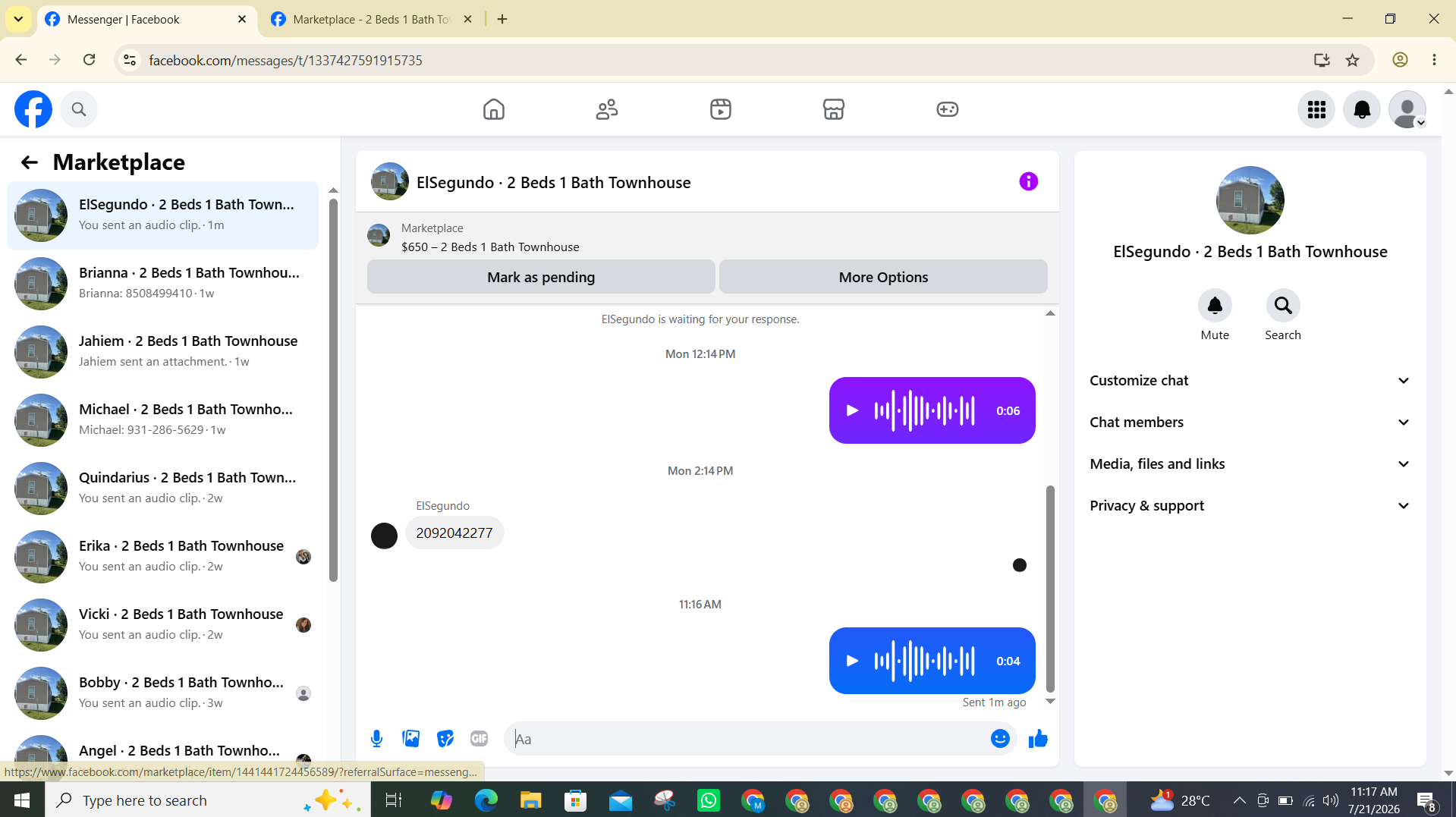Click the ElSegundo sender avatar beside the message
This screenshot has height=817, width=1456.
point(384,536)
